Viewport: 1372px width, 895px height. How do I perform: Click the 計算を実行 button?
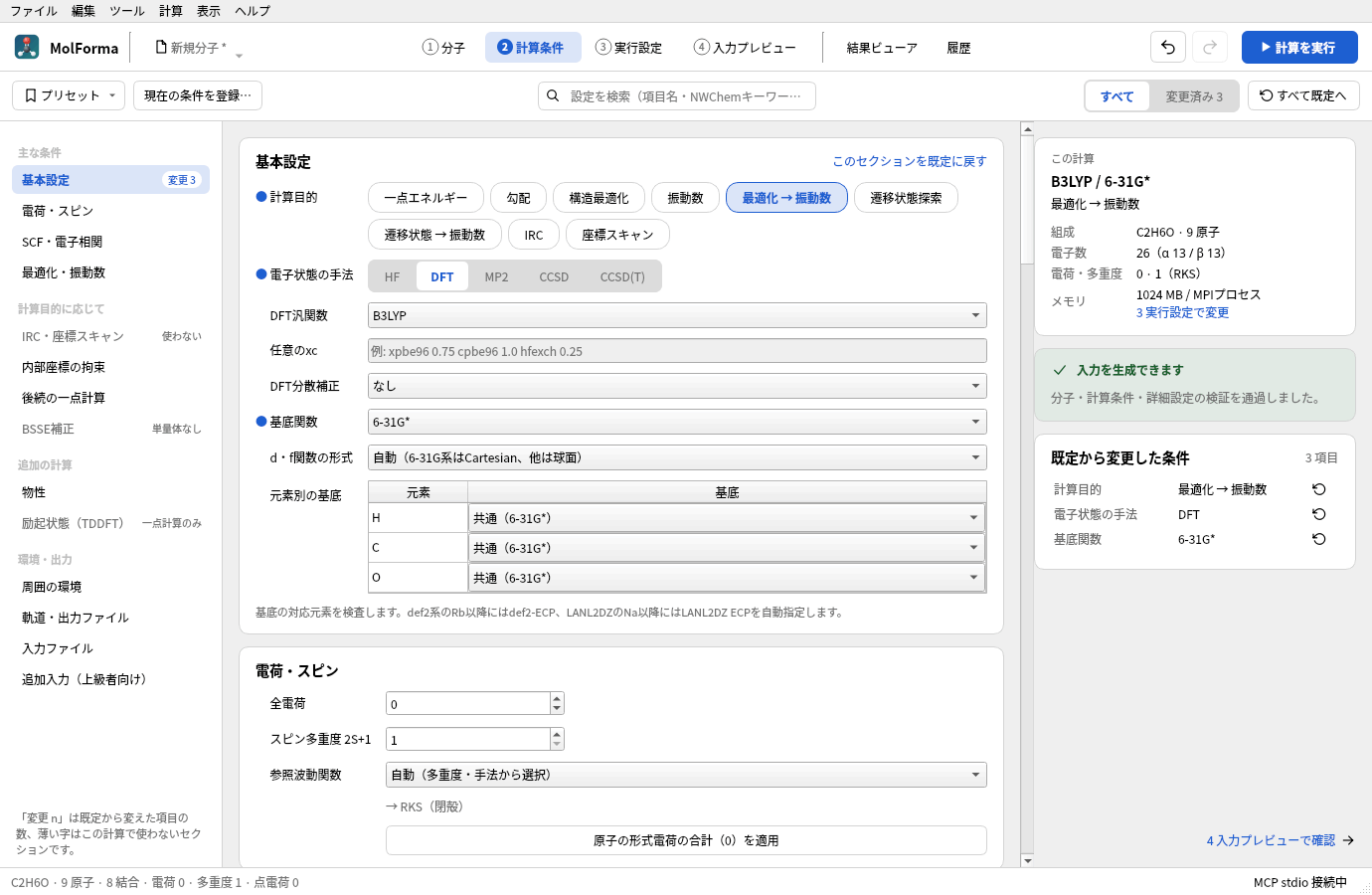[x=1299, y=47]
